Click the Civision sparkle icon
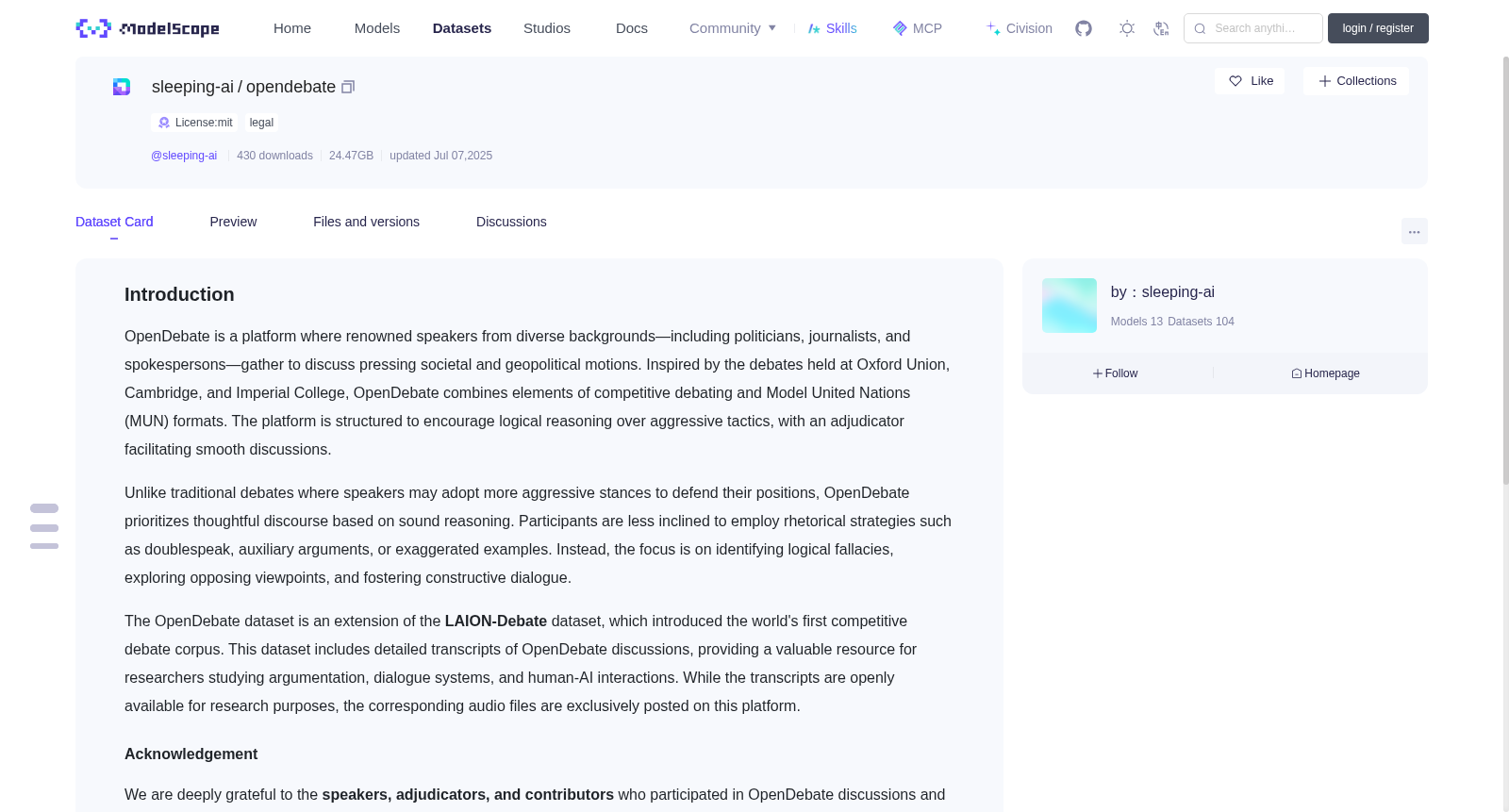The height and width of the screenshot is (812, 1509). [993, 28]
